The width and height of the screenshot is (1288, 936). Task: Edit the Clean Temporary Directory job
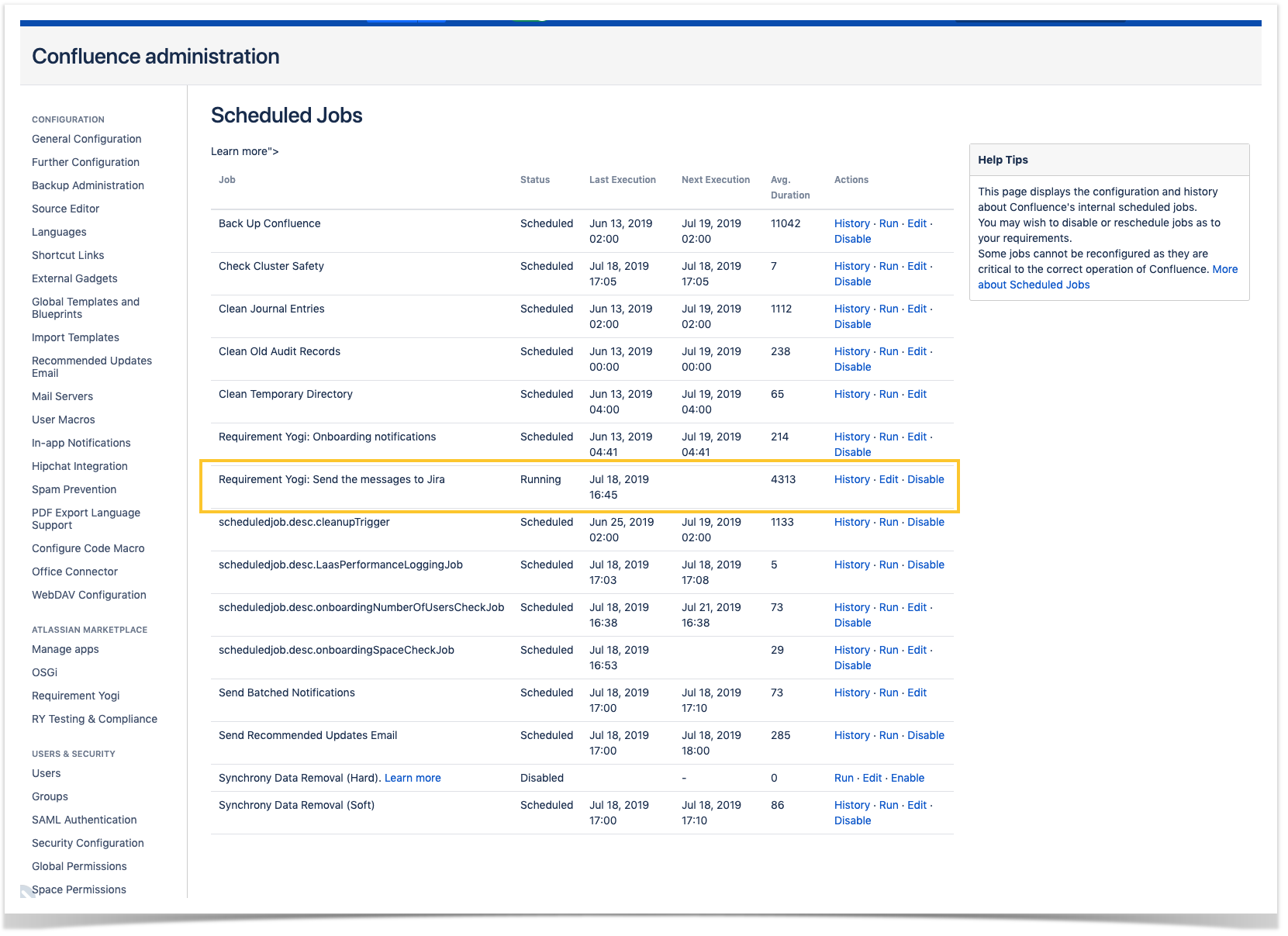[917, 394]
